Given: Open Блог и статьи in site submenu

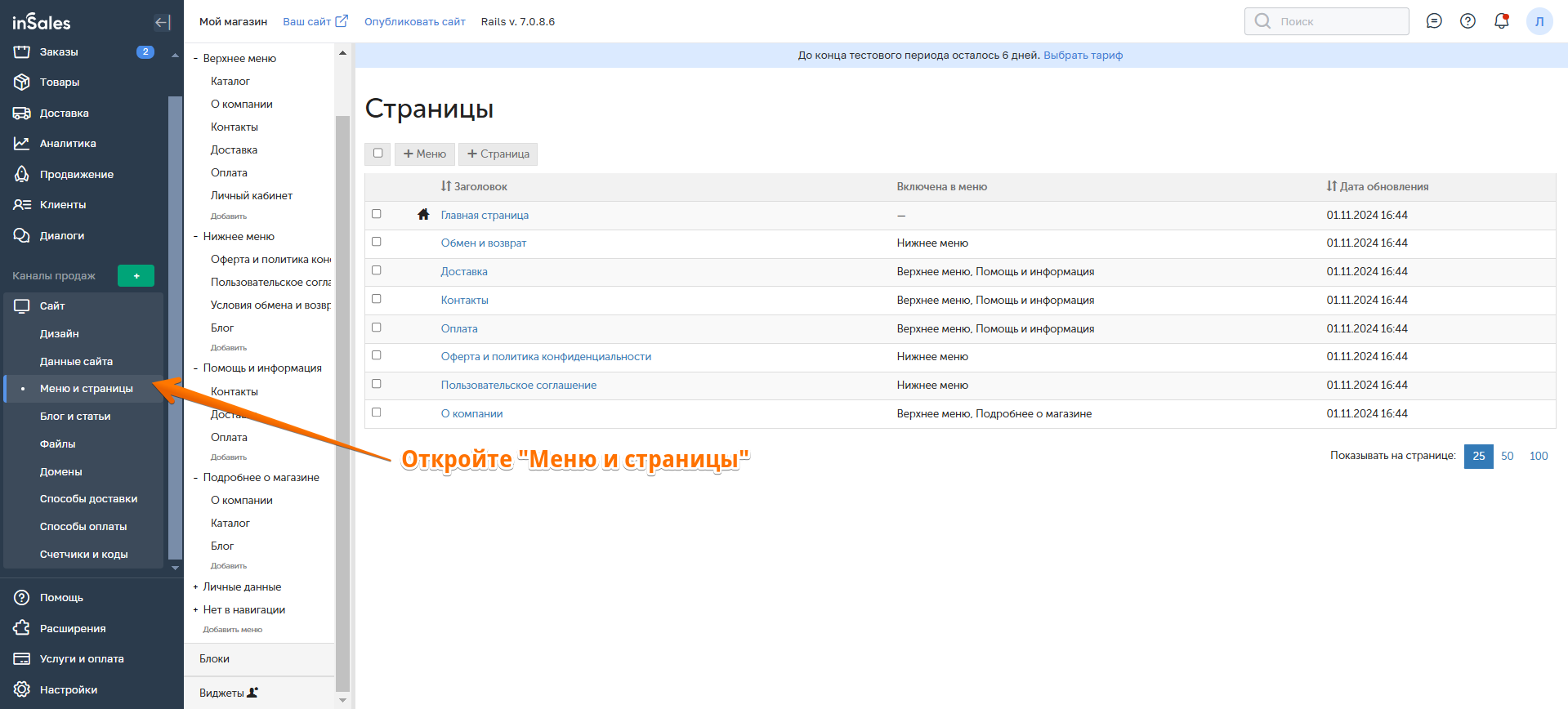Looking at the screenshot, I should click(x=75, y=417).
